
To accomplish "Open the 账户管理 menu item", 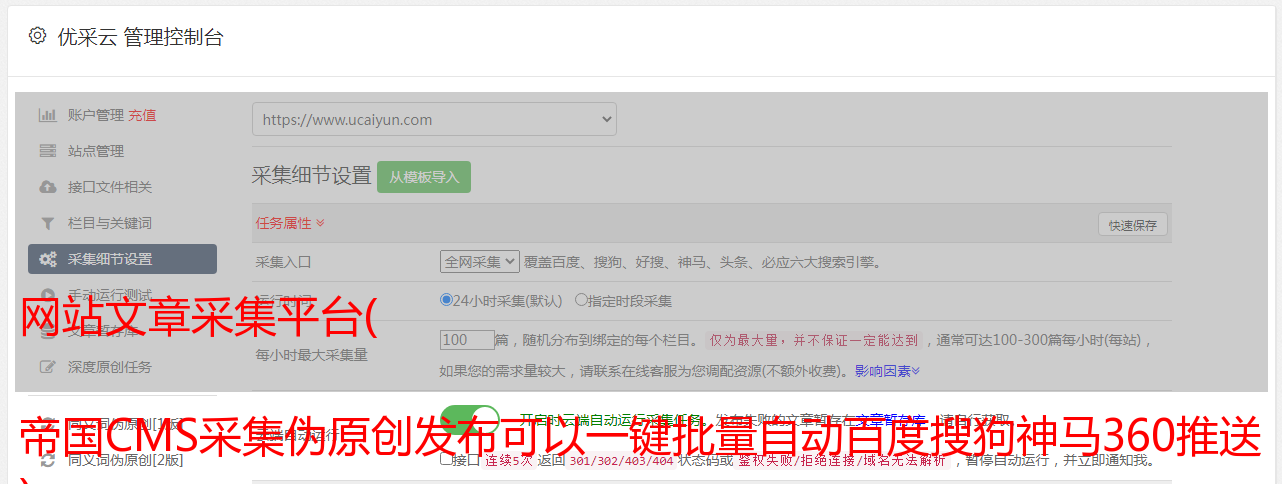I will coord(95,115).
